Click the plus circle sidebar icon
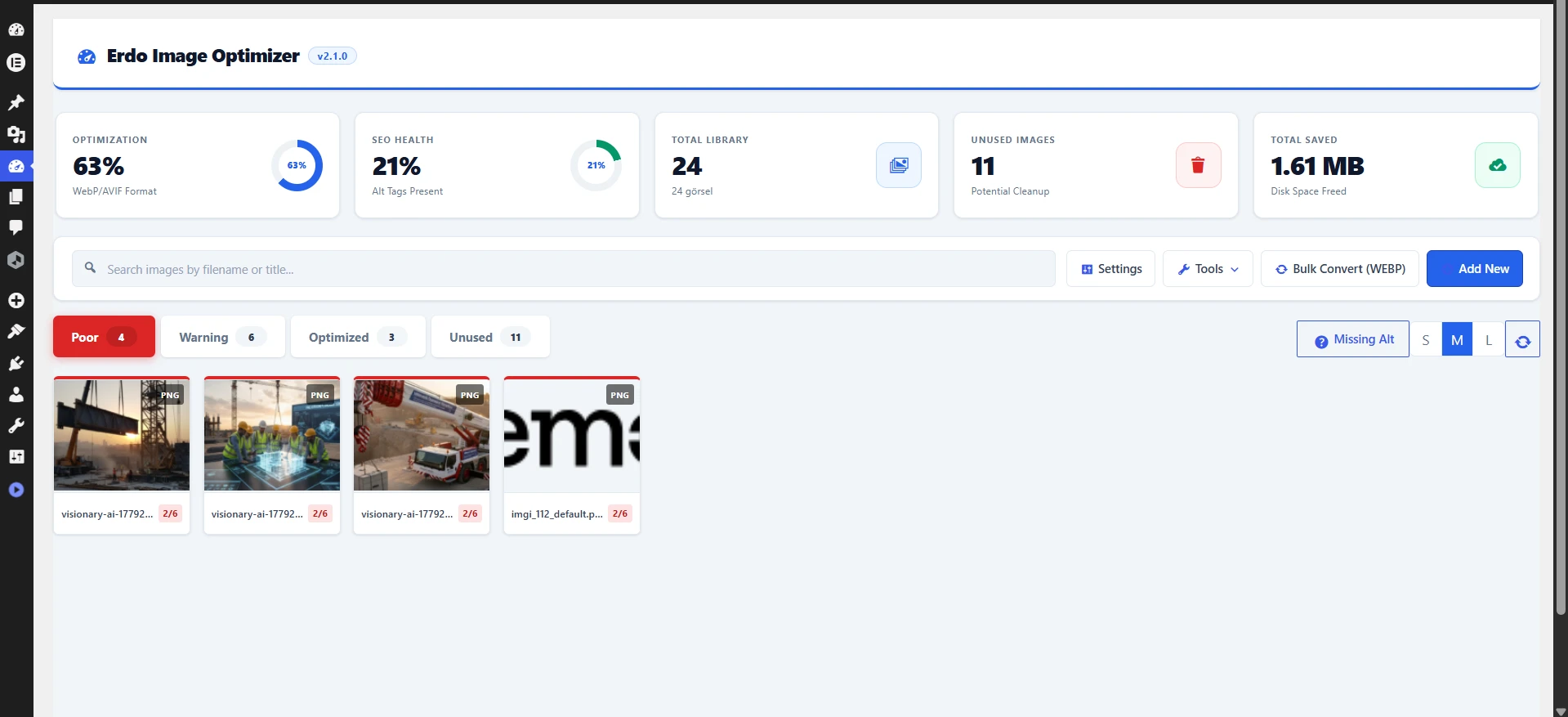This screenshot has width=1568, height=717. (x=16, y=300)
